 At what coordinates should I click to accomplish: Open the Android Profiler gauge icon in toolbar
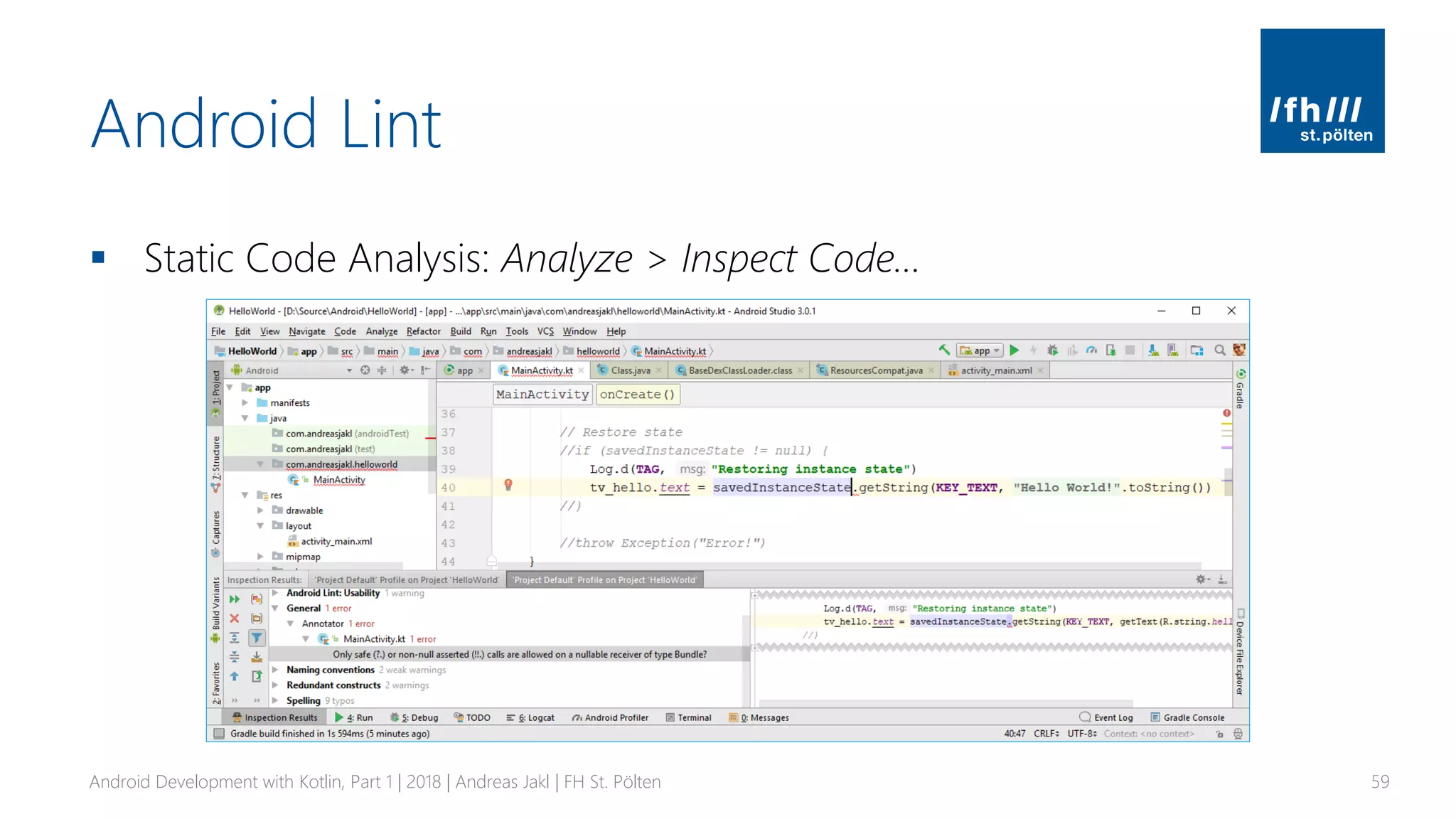pyautogui.click(x=1091, y=350)
